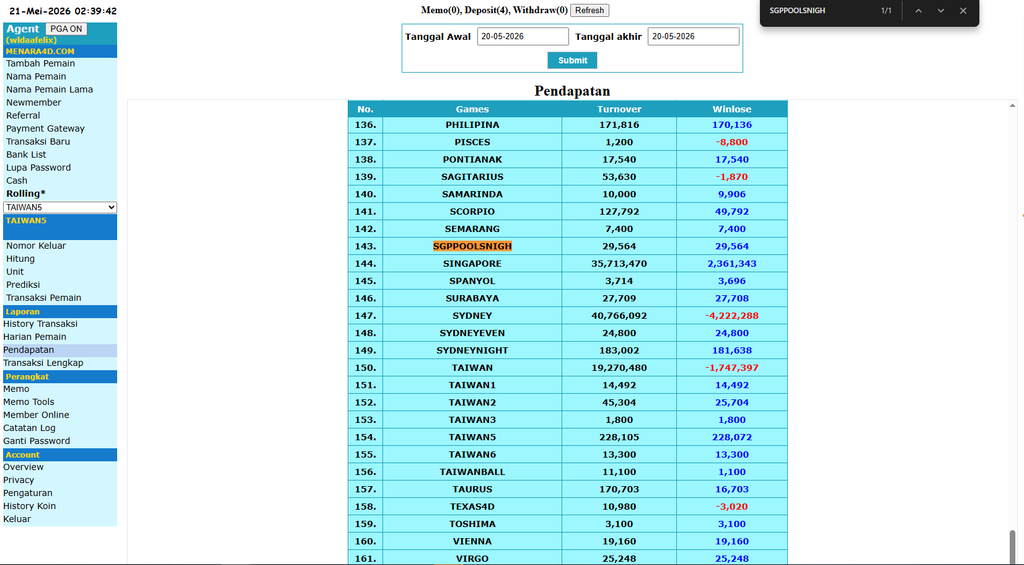Open Memo Tools link
This screenshot has width=1024, height=565.
coord(29,402)
